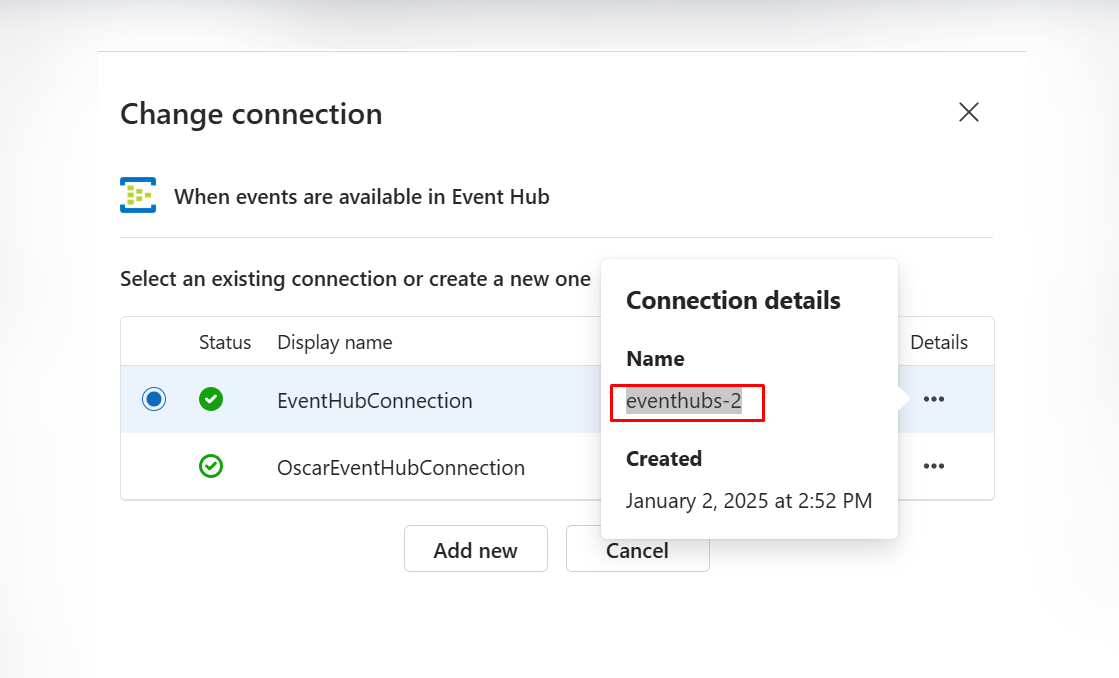Viewport: 1119px width, 678px height.
Task: Click the created date January 2, 2025
Action: [x=749, y=500]
